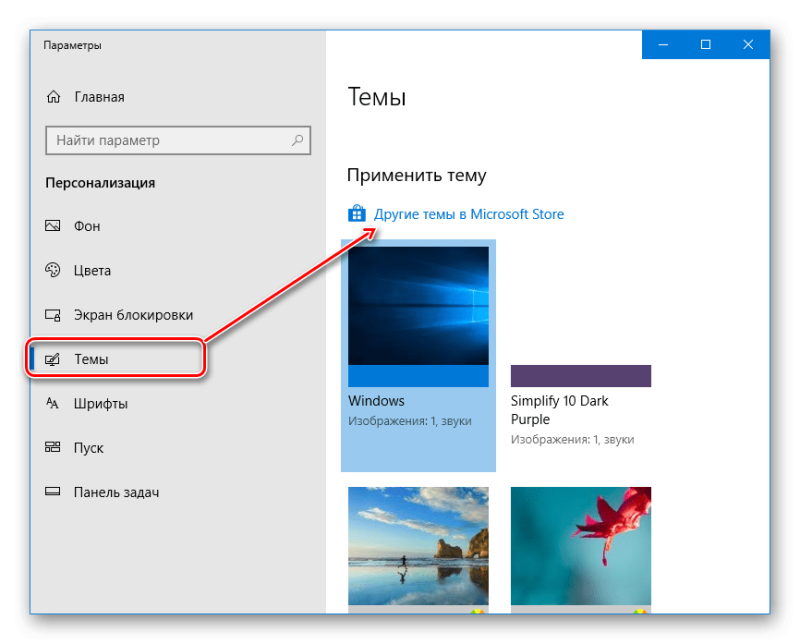Open Другие темы в Microsoft Store link
Viewport: 800px width, 644px height.
point(469,214)
